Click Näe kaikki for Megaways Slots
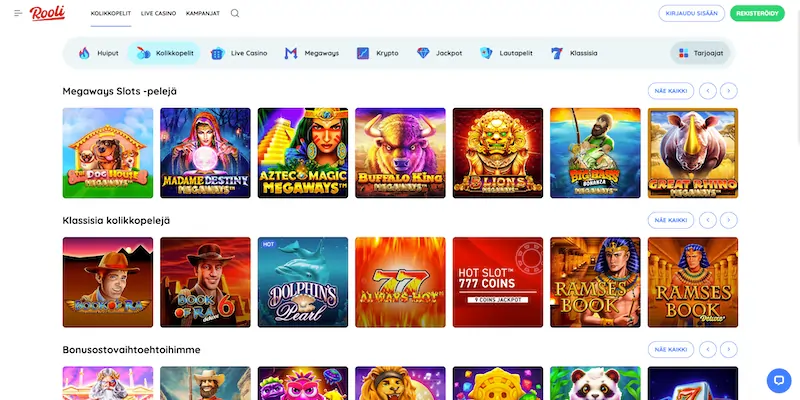The image size is (800, 400). click(670, 91)
